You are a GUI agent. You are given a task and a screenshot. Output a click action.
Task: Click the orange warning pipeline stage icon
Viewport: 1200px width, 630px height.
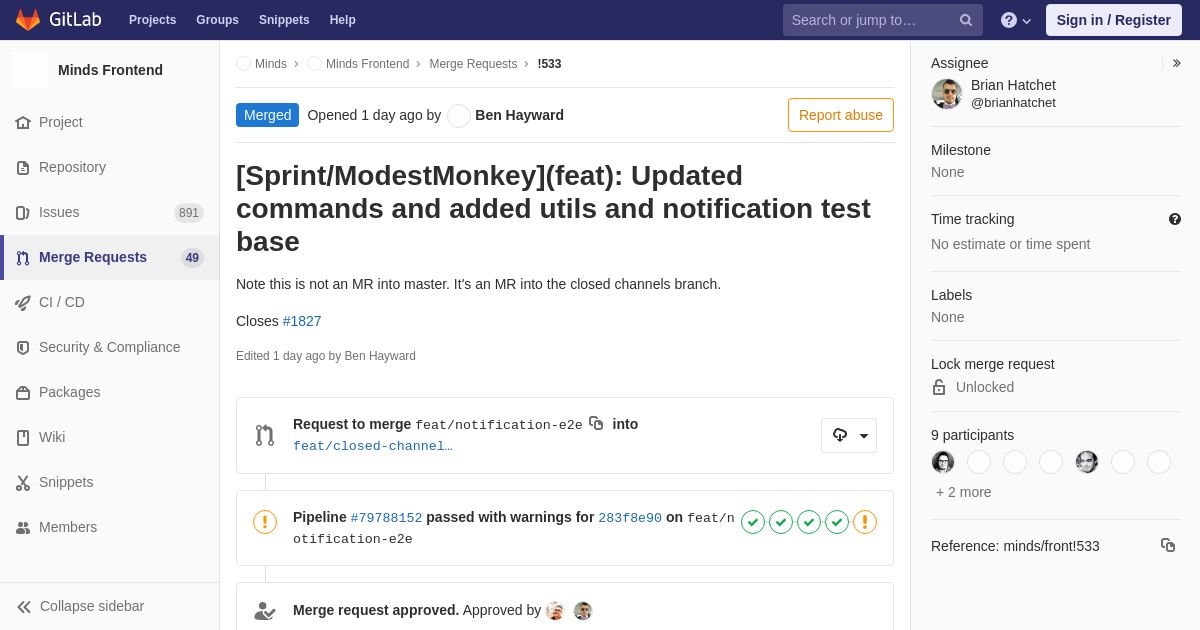[x=865, y=522]
